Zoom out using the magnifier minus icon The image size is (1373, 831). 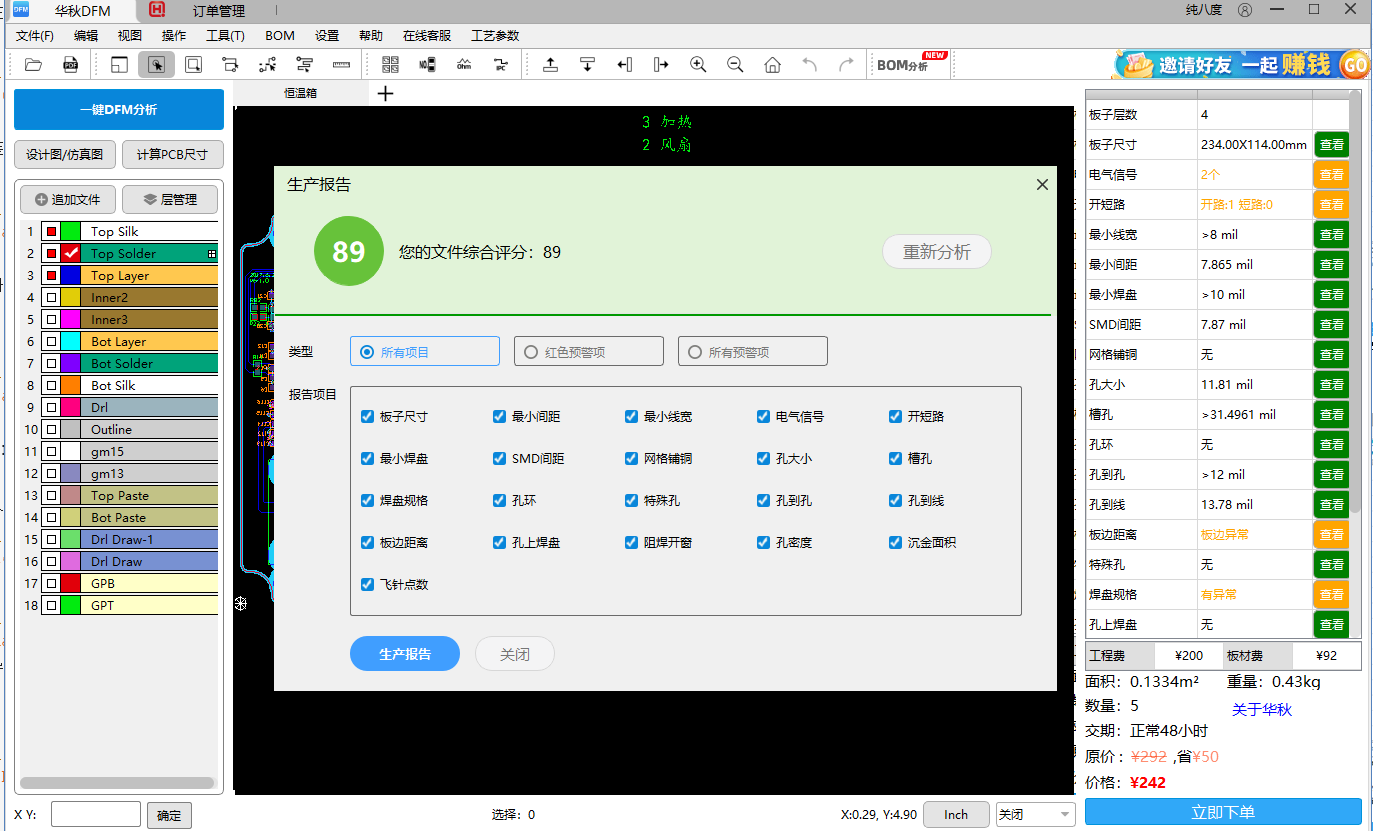point(735,65)
